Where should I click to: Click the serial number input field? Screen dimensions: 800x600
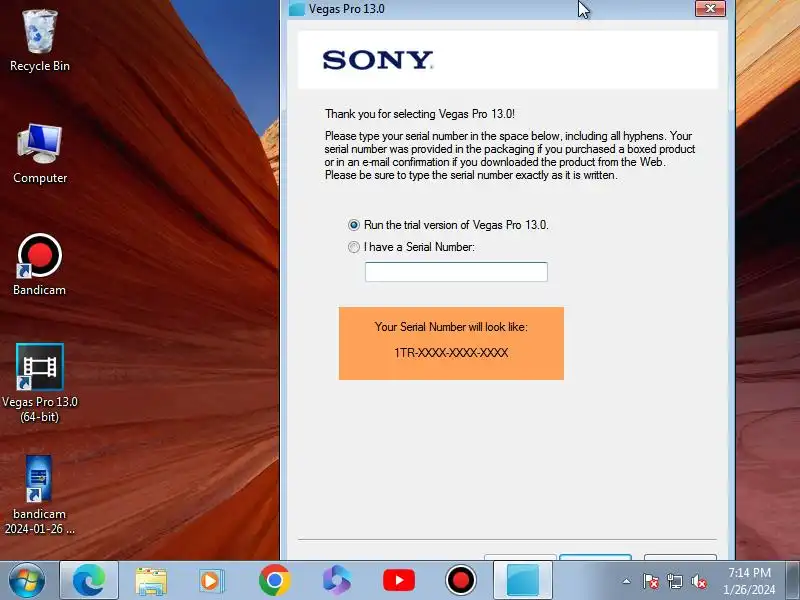click(456, 272)
